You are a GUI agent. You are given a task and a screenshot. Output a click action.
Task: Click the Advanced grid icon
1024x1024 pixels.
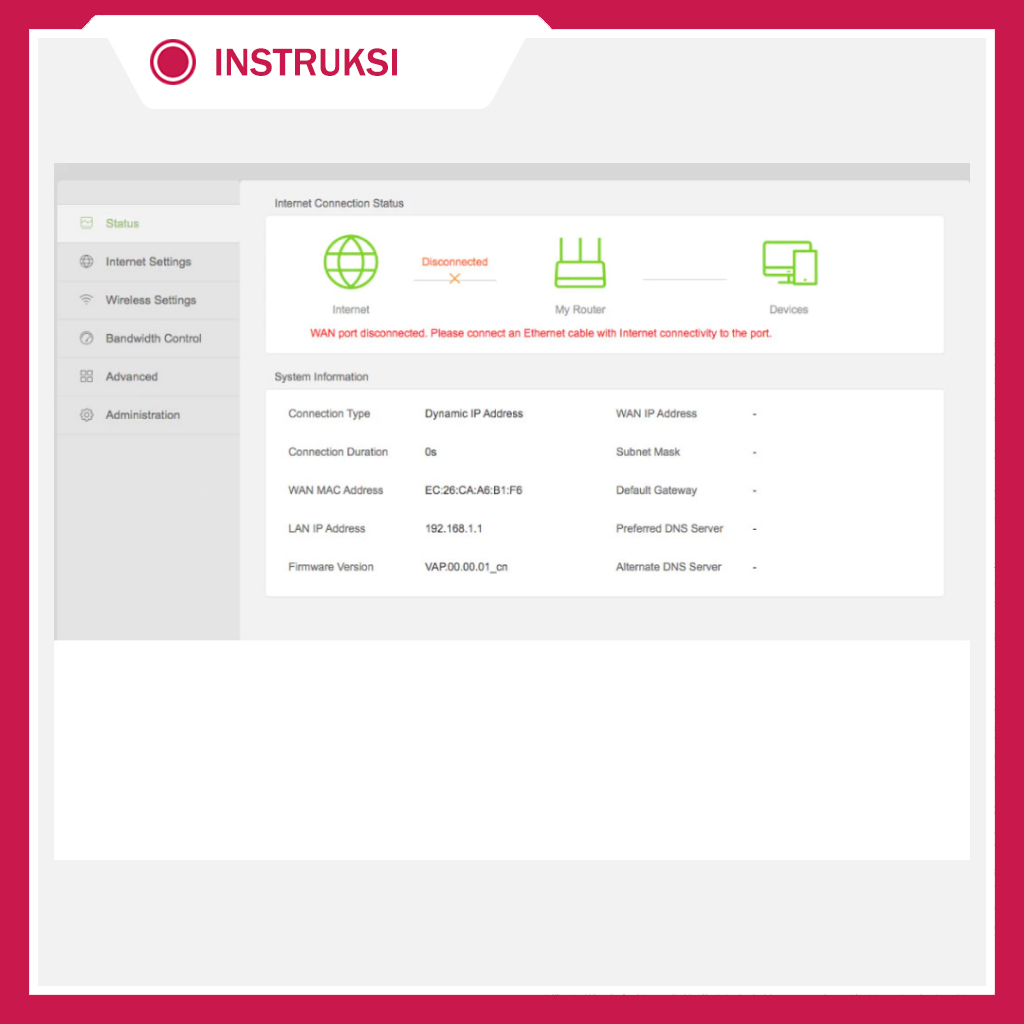(87, 377)
